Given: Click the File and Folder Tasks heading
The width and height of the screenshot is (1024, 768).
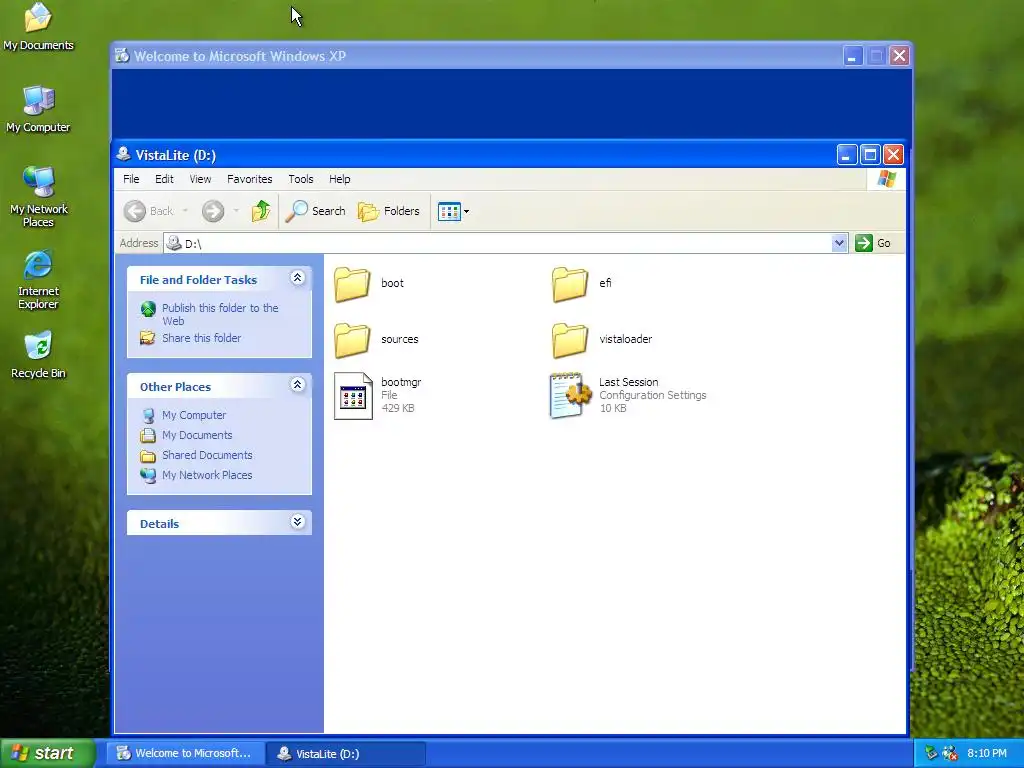Looking at the screenshot, I should (199, 280).
